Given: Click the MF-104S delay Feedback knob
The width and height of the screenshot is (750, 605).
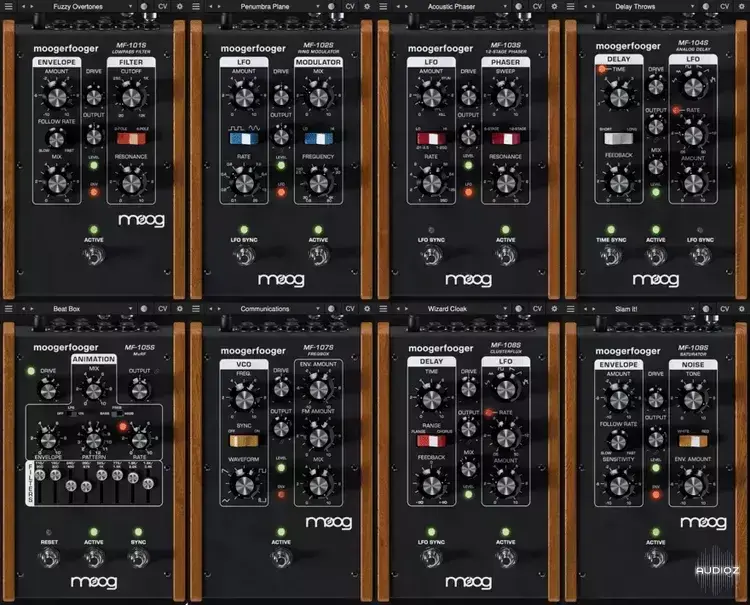Looking at the screenshot, I should (618, 183).
